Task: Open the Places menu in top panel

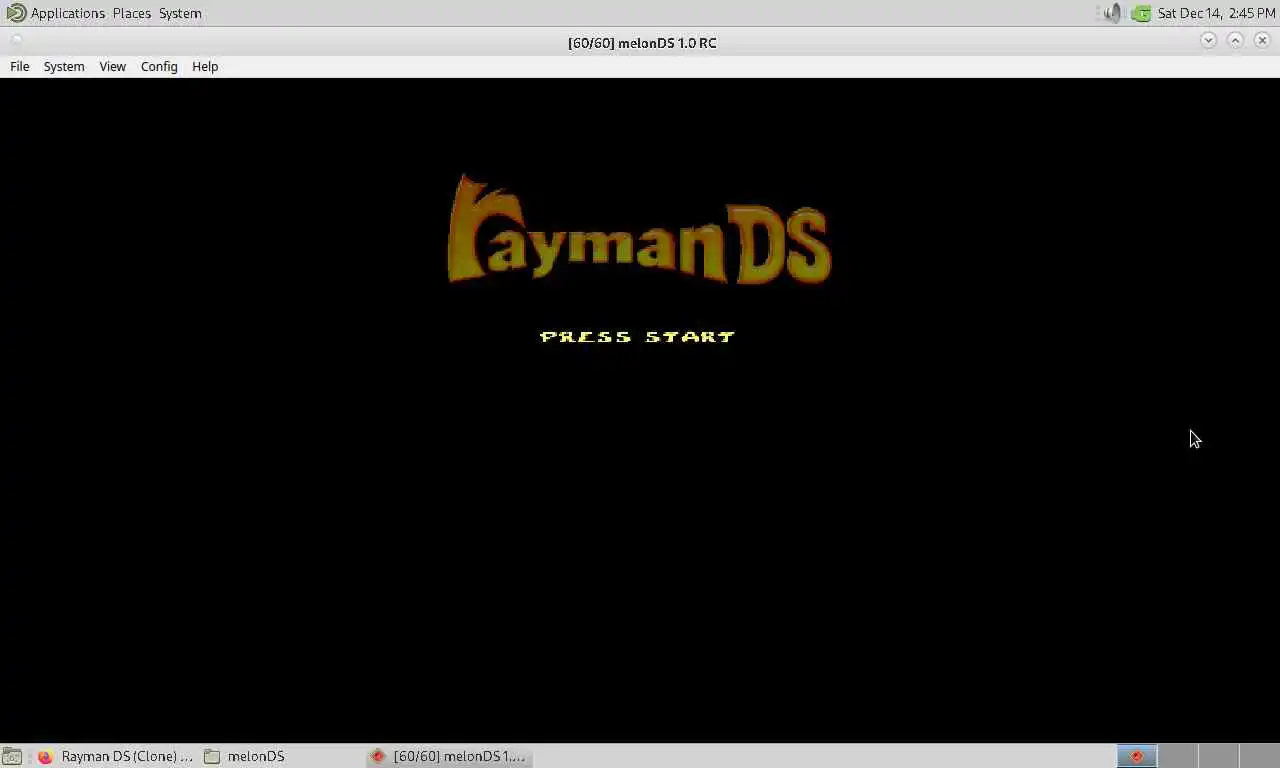Action: 132,13
